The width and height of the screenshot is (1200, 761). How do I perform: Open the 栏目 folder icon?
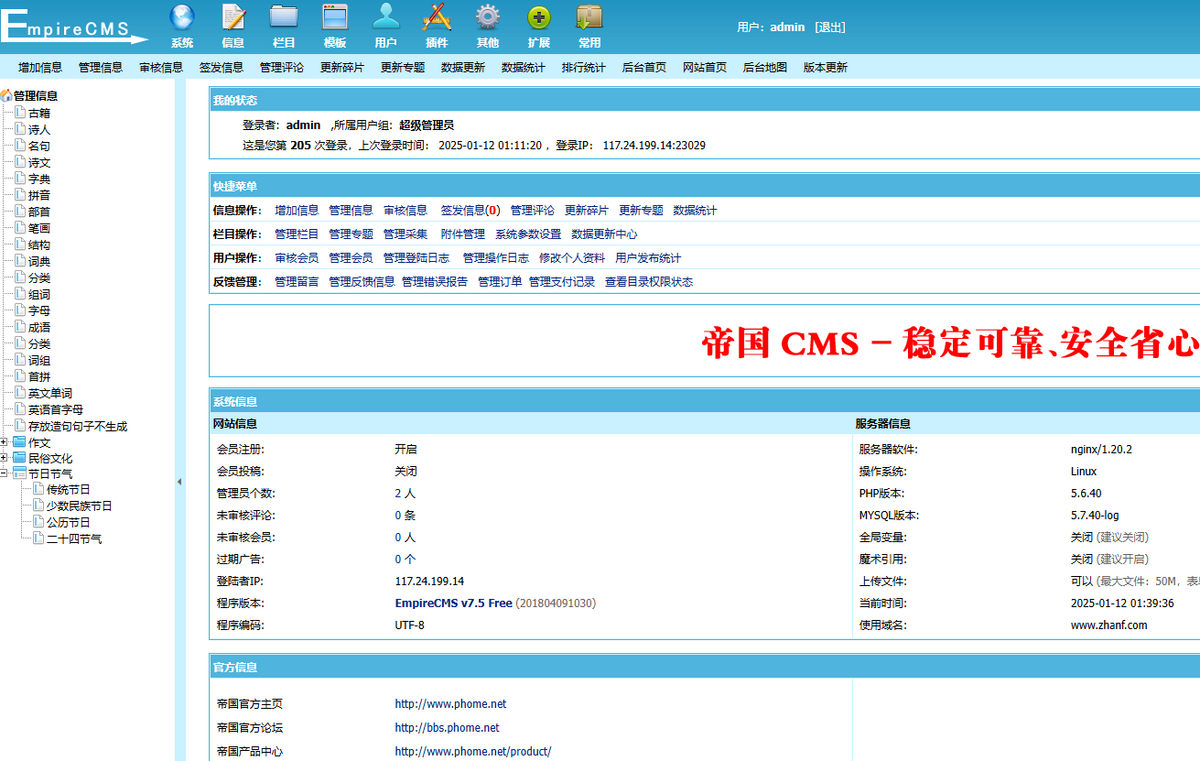click(284, 17)
